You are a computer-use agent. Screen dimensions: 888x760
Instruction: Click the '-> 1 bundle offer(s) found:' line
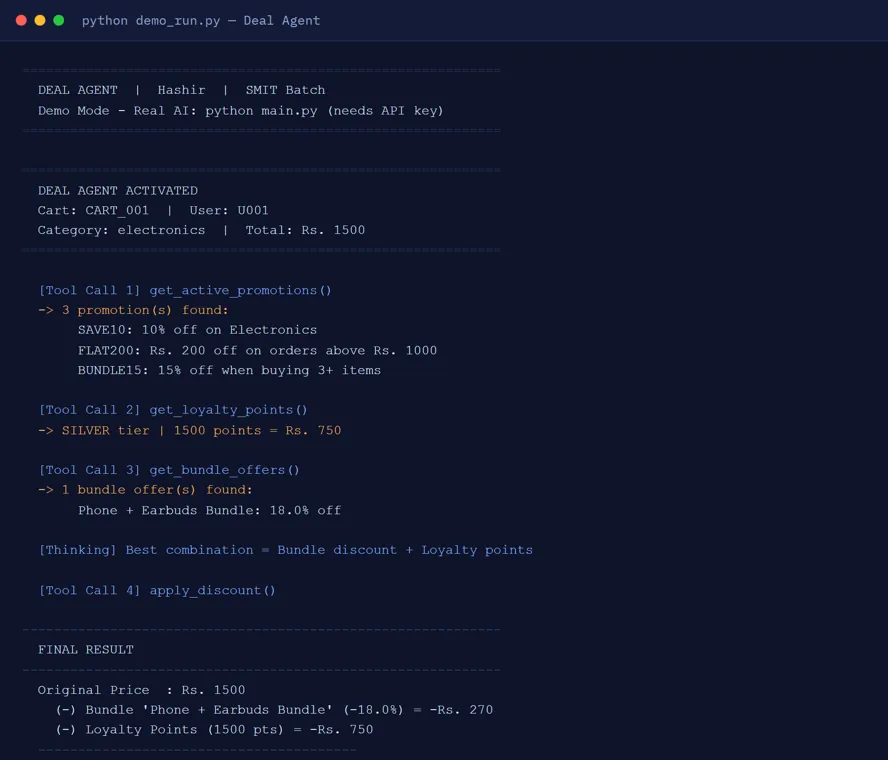(x=145, y=490)
